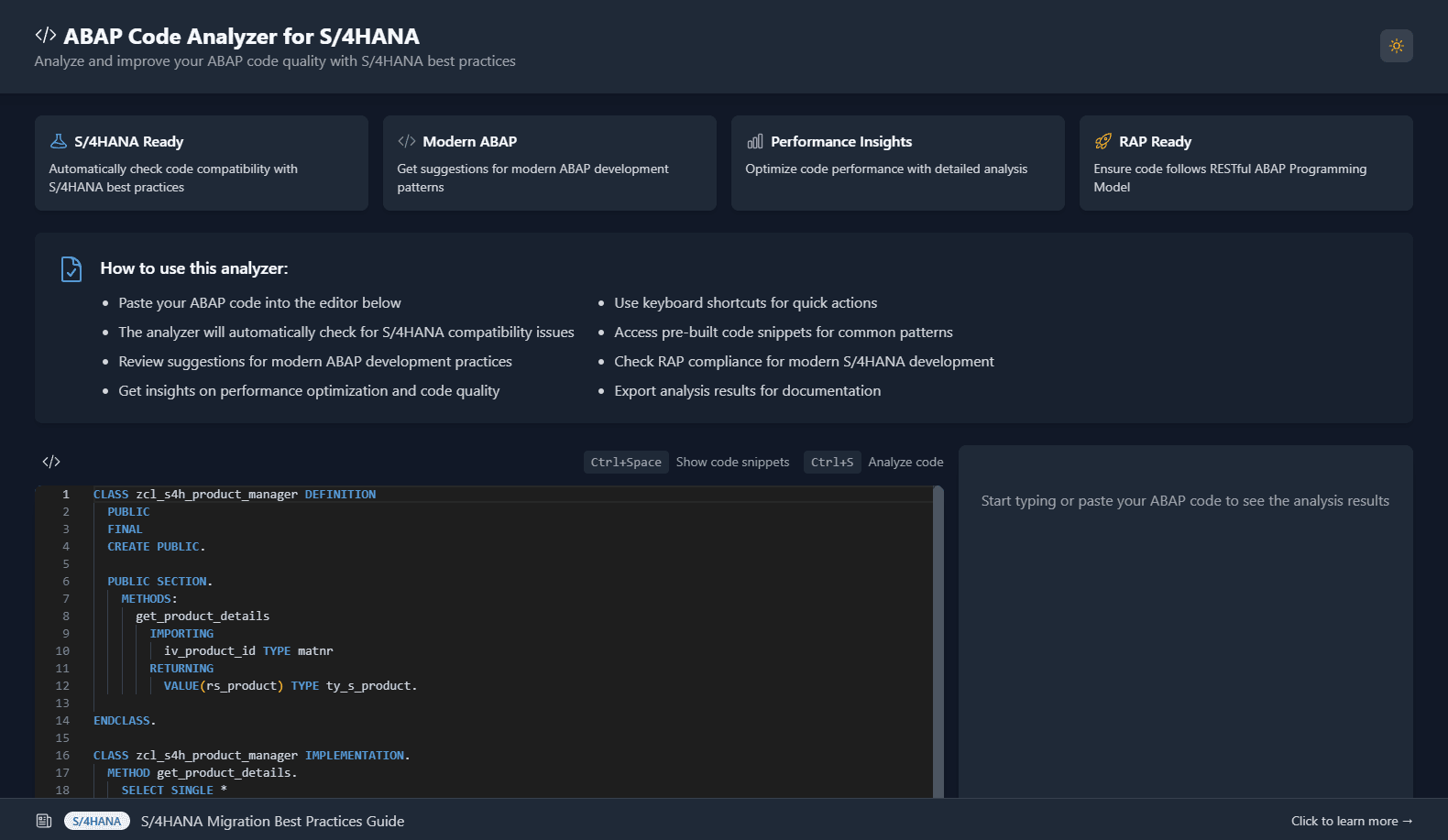This screenshot has height=840, width=1448.
Task: Click the IMPORTING keyword on line 9
Action: pos(181,633)
